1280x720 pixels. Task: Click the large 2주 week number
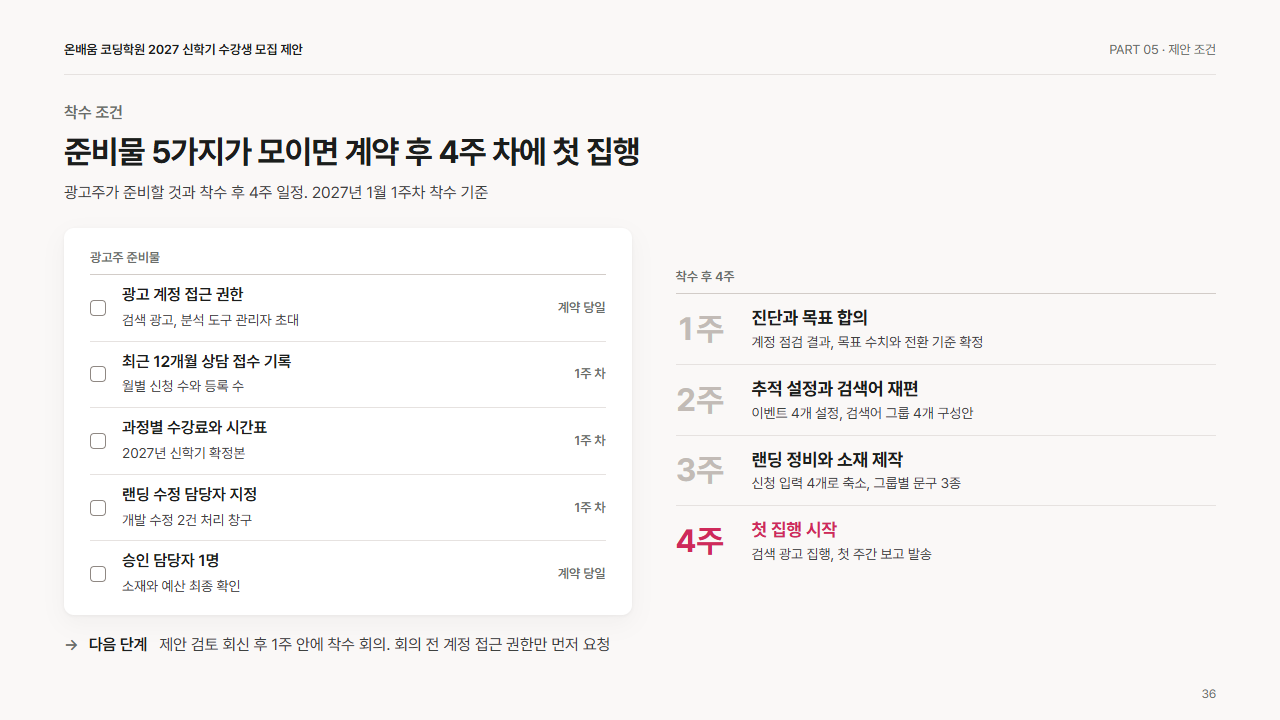coord(700,400)
